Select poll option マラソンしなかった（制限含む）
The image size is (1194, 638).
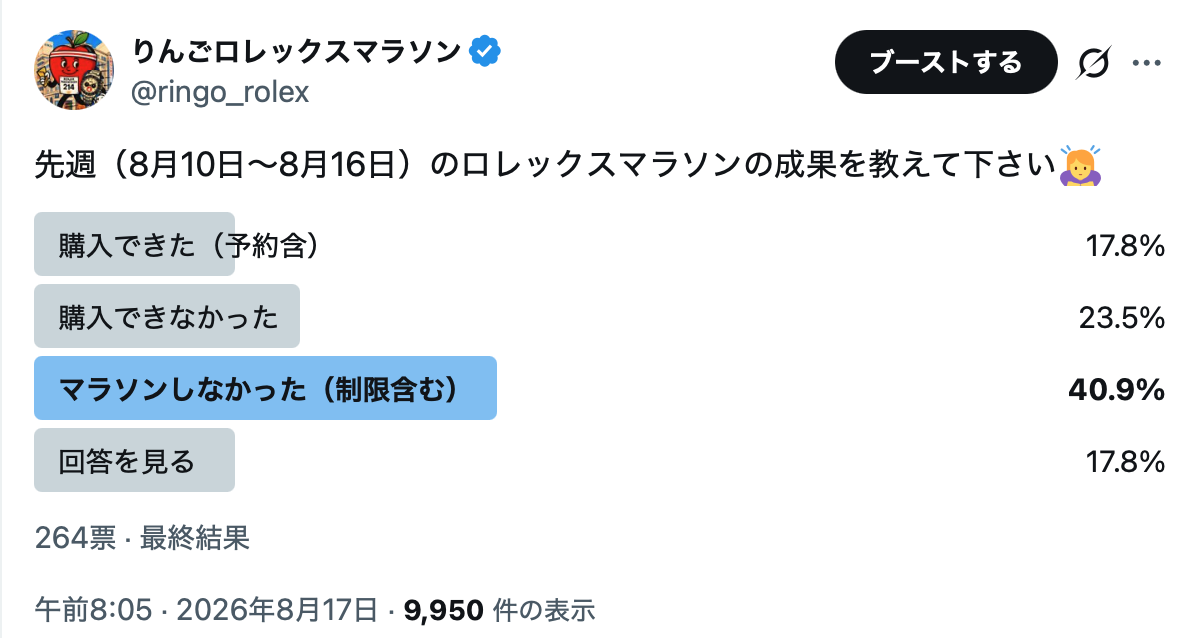(x=599, y=388)
